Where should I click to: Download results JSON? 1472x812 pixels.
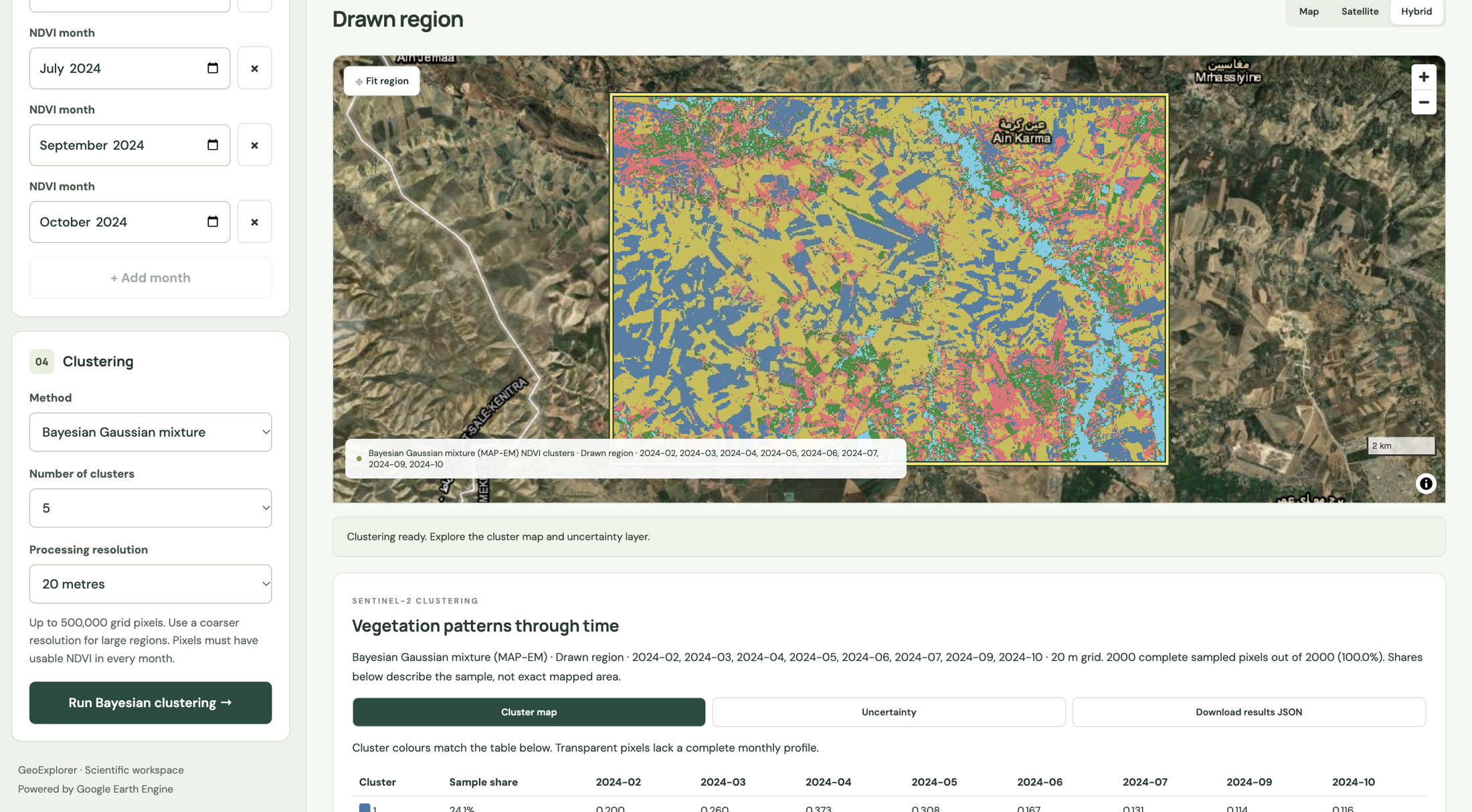(x=1249, y=712)
